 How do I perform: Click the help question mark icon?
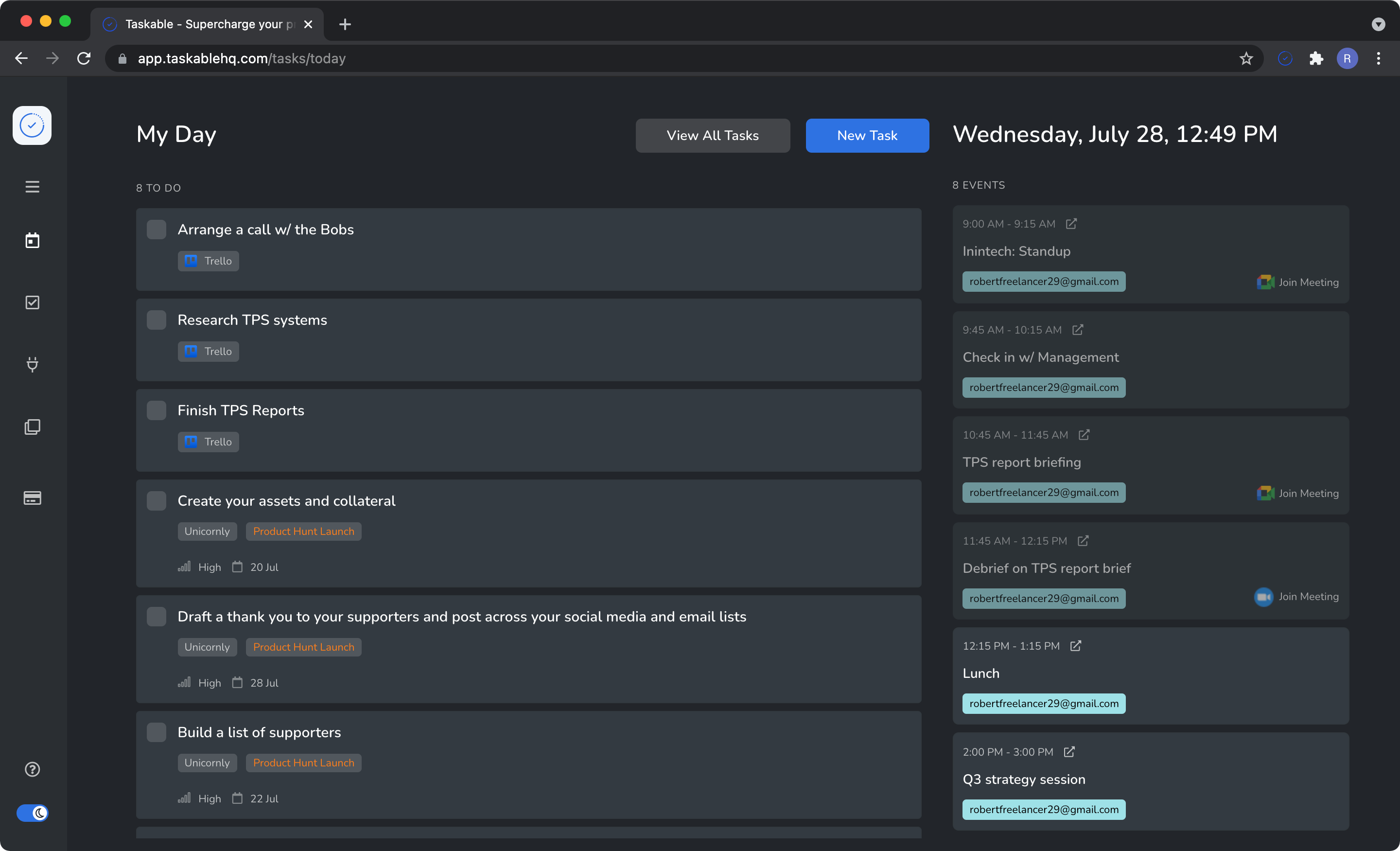pos(33,769)
